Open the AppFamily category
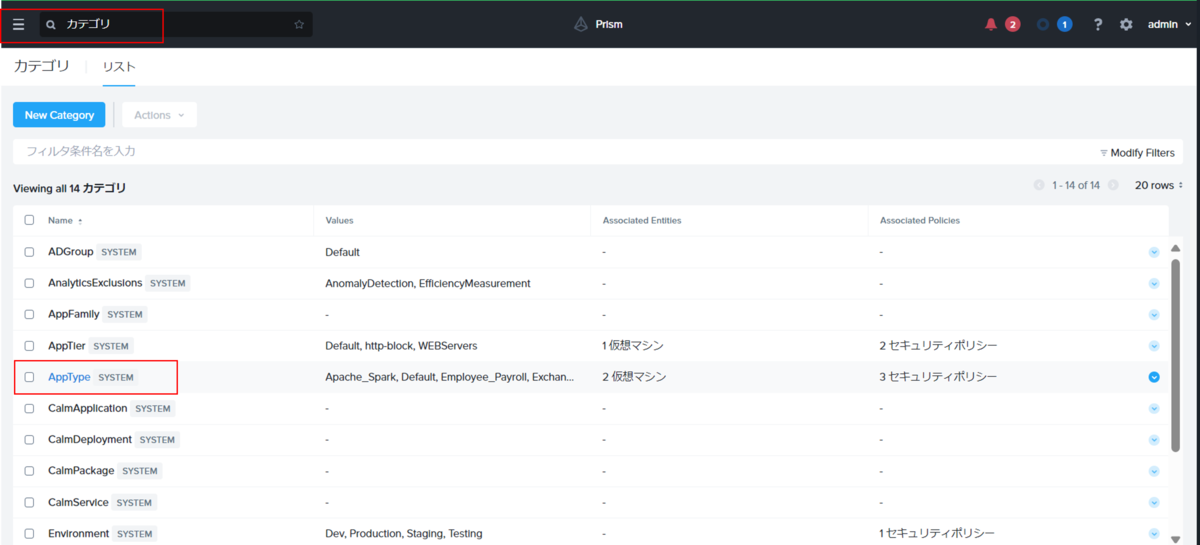Image resolution: width=1200 pixels, height=545 pixels. tap(74, 314)
